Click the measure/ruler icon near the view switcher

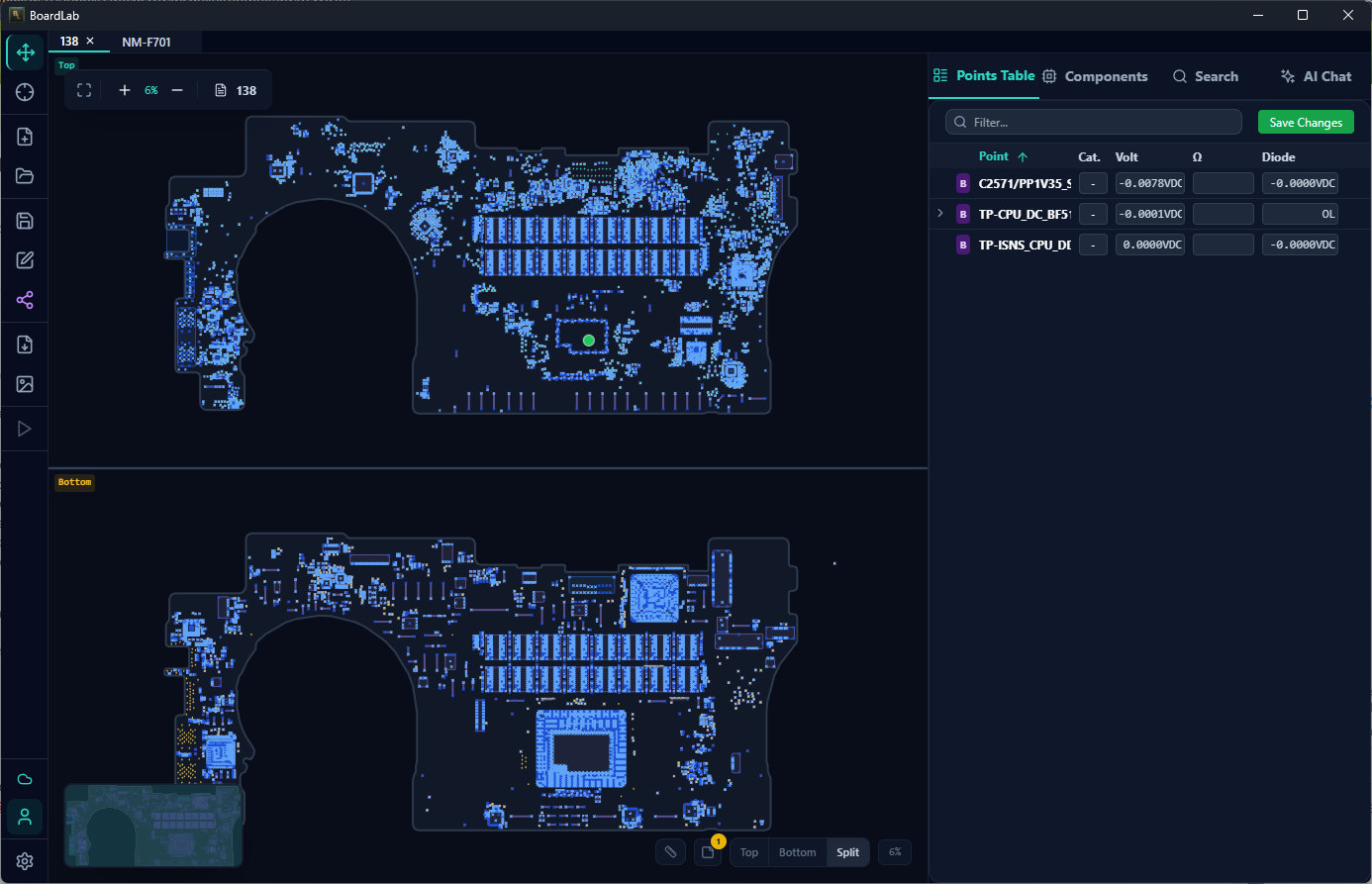(x=670, y=852)
